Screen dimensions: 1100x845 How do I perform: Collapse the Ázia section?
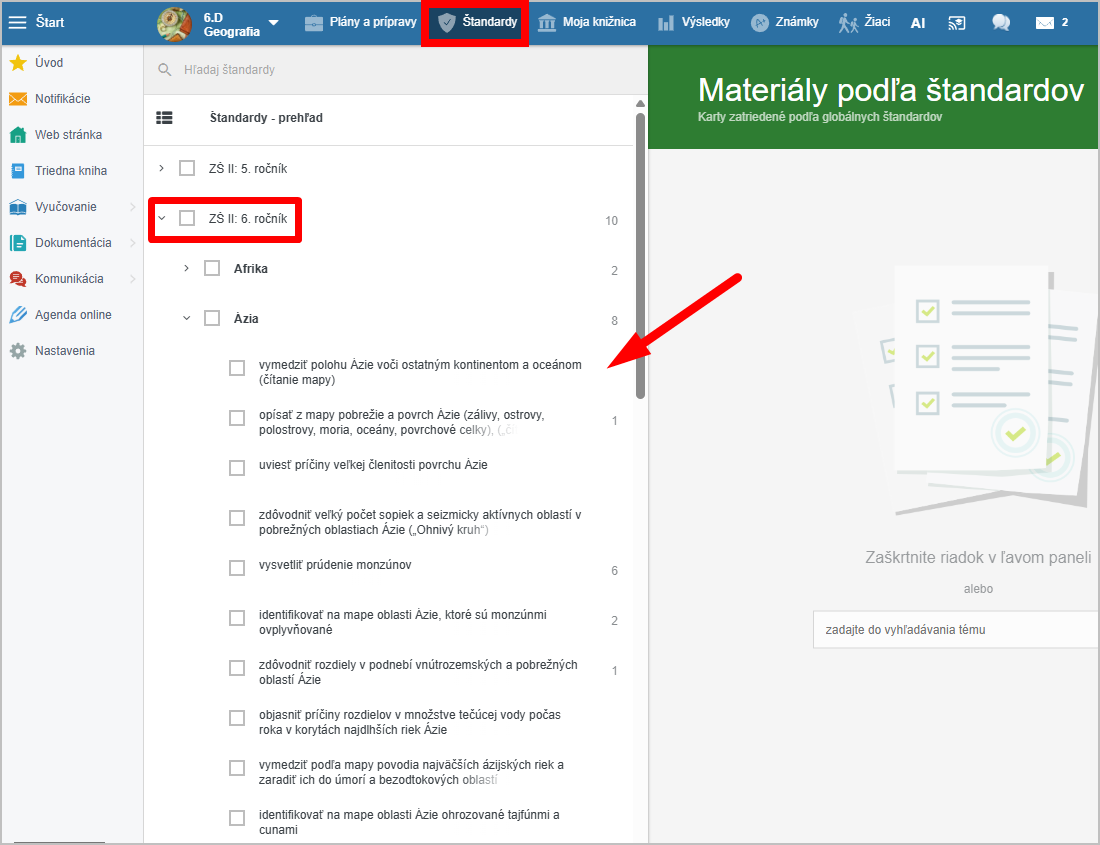[187, 319]
